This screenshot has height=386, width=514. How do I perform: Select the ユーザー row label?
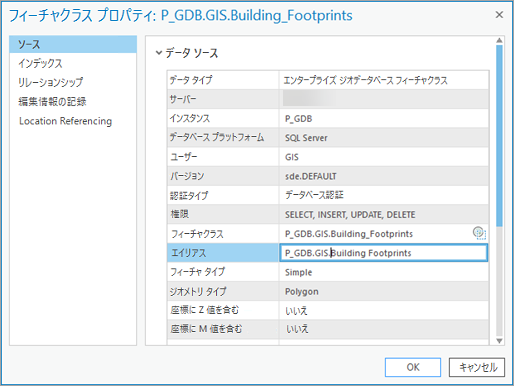[x=184, y=157]
